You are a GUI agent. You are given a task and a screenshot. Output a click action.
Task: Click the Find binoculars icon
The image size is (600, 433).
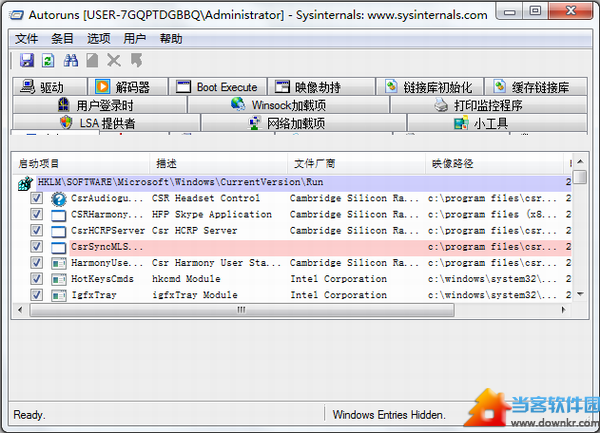71,60
